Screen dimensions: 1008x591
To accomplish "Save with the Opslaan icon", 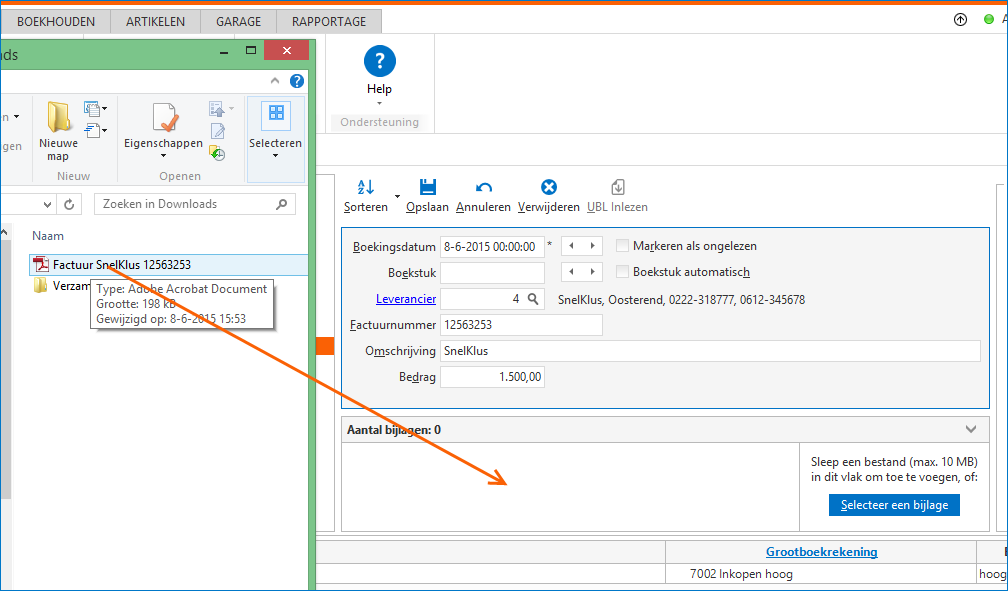I will [428, 187].
